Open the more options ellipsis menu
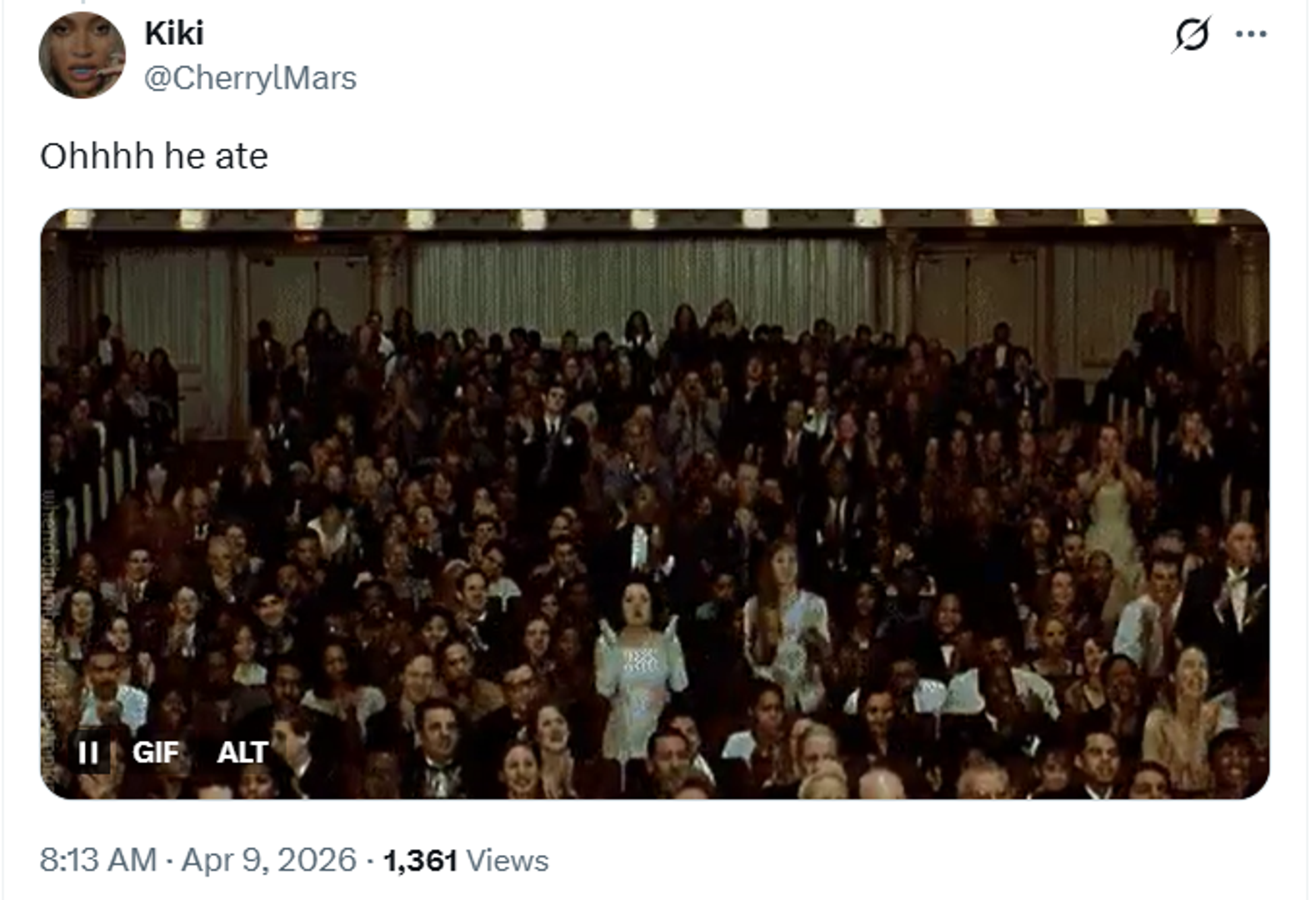This screenshot has width=1316, height=900. click(1250, 34)
